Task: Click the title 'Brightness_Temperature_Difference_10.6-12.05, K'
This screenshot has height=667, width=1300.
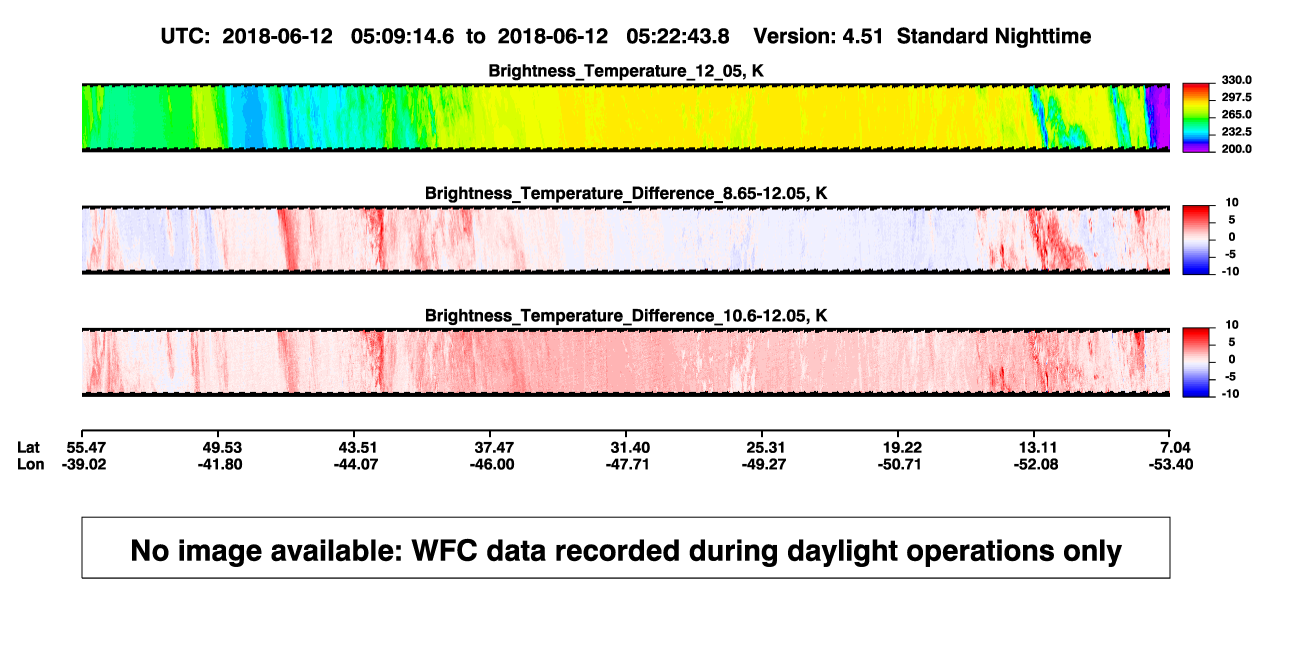Action: click(x=626, y=316)
